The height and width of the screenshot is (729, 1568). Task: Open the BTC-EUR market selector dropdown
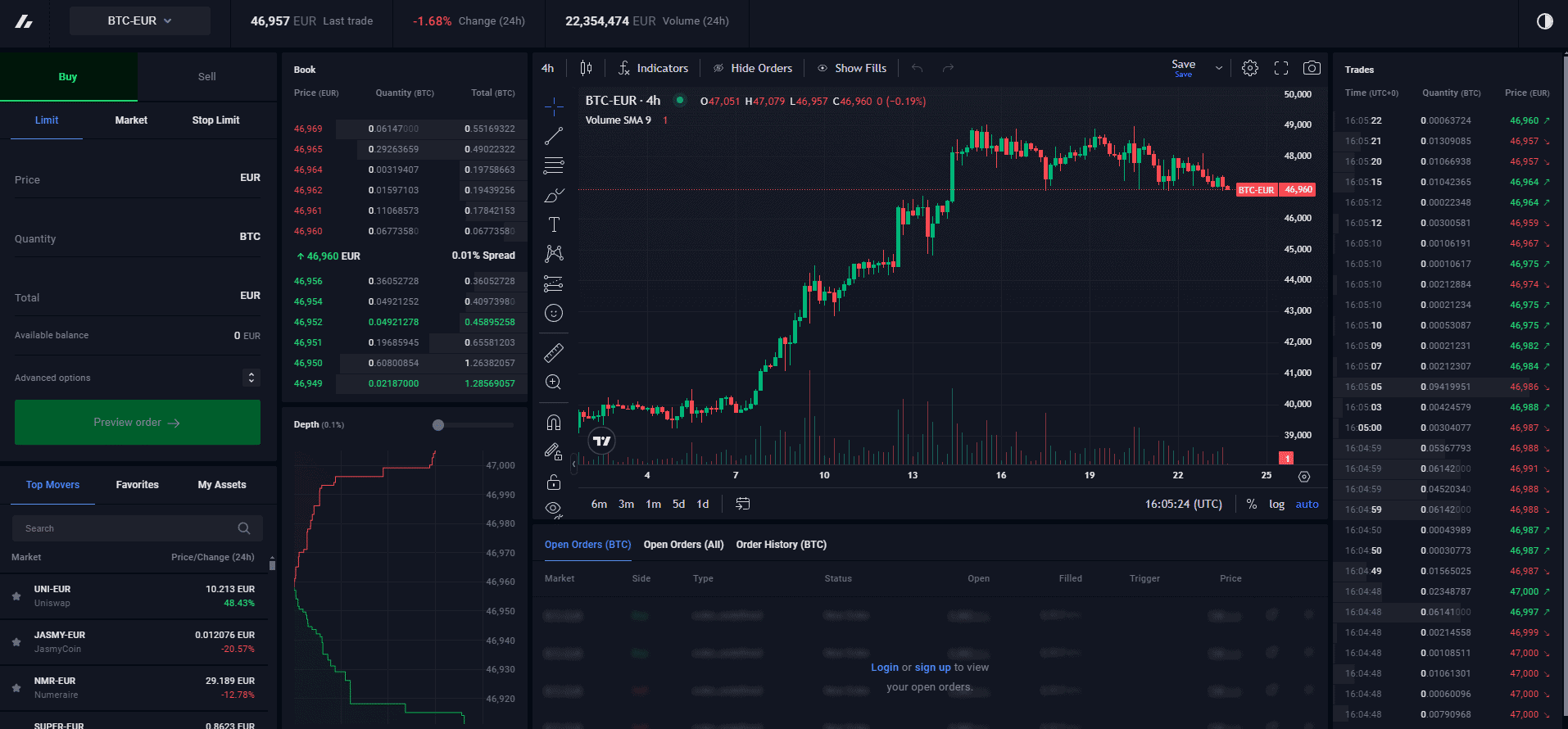coord(140,20)
